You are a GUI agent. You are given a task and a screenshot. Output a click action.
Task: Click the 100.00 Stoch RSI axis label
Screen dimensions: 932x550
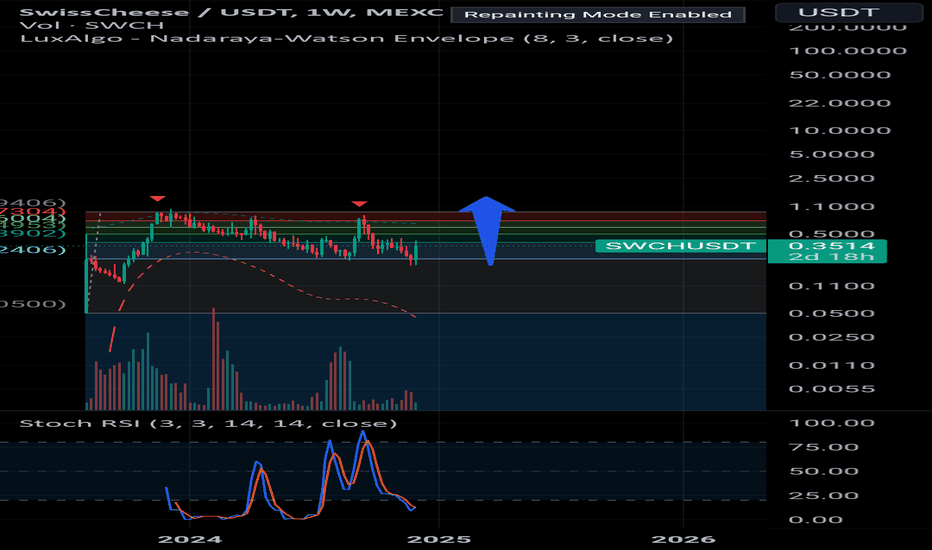(x=832, y=423)
